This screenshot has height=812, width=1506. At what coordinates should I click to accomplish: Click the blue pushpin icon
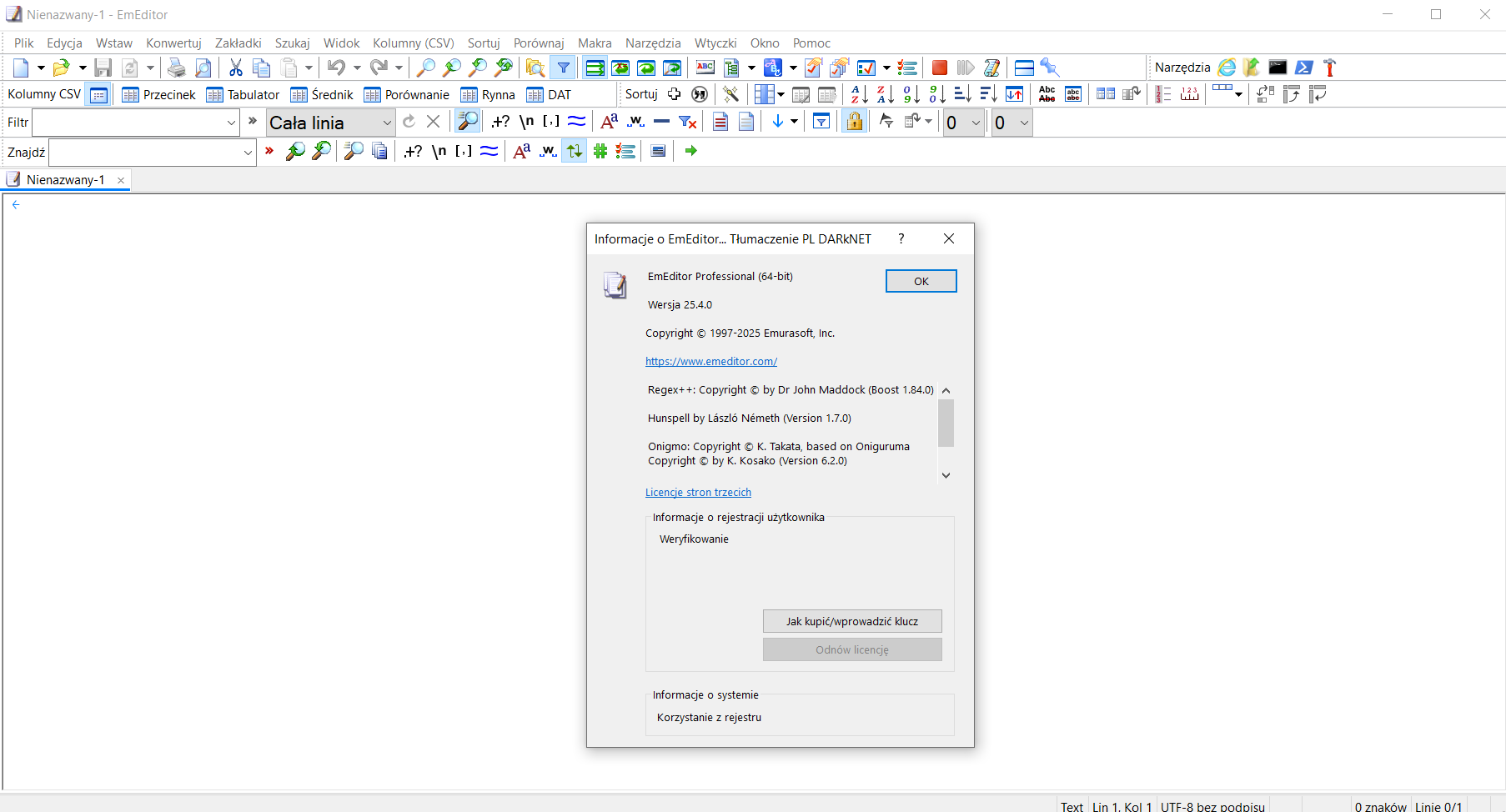pyautogui.click(x=1050, y=68)
